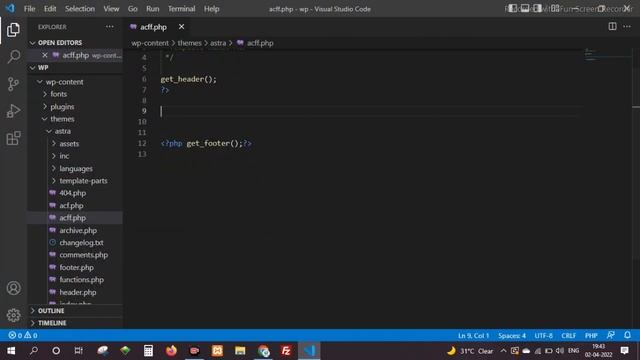
Task: Open editor more actions menu
Action: [x=627, y=27]
